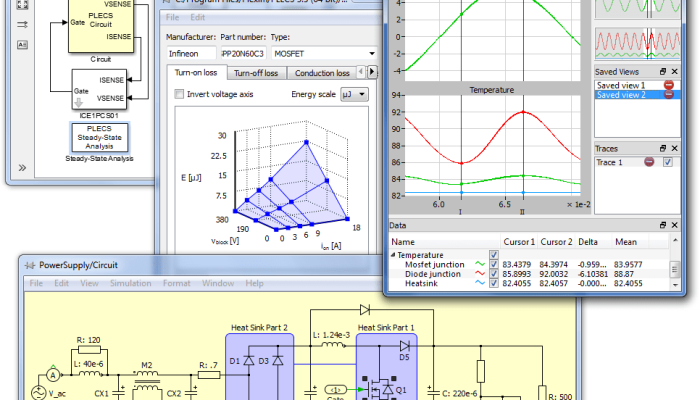The width and height of the screenshot is (700, 400).
Task: Select the ICE1PCS01 controller block
Action: 99,89
